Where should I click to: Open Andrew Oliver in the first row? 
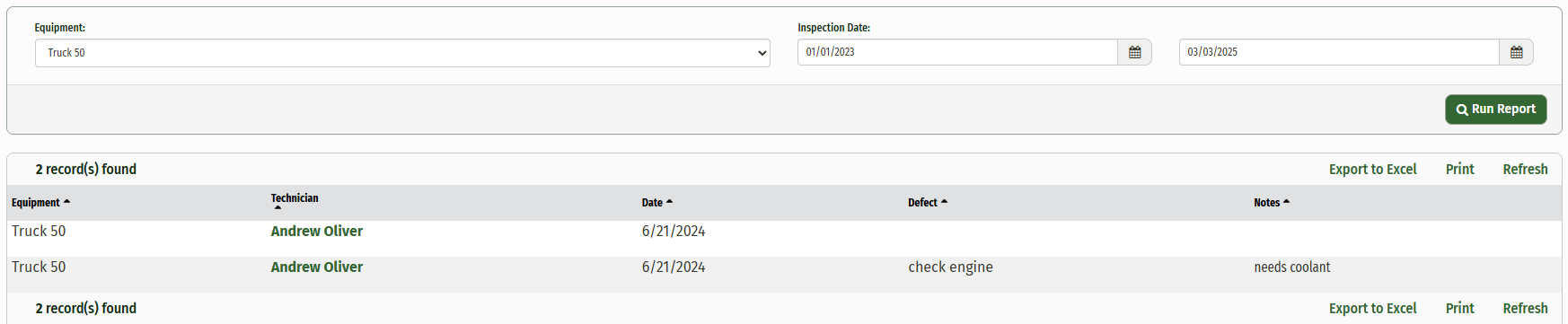[x=317, y=231]
